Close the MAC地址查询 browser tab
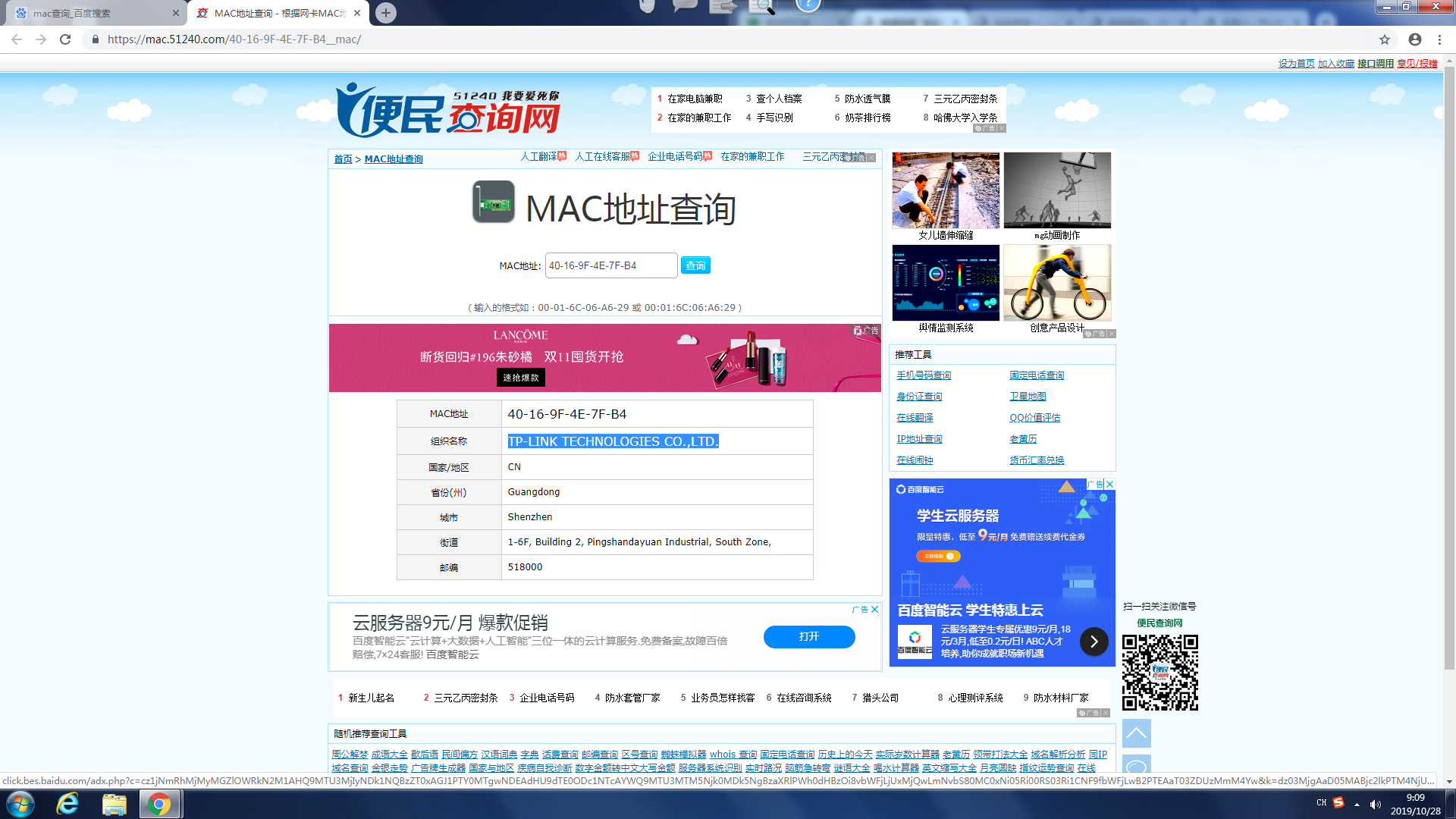Image resolution: width=1456 pixels, height=819 pixels. pos(357,13)
